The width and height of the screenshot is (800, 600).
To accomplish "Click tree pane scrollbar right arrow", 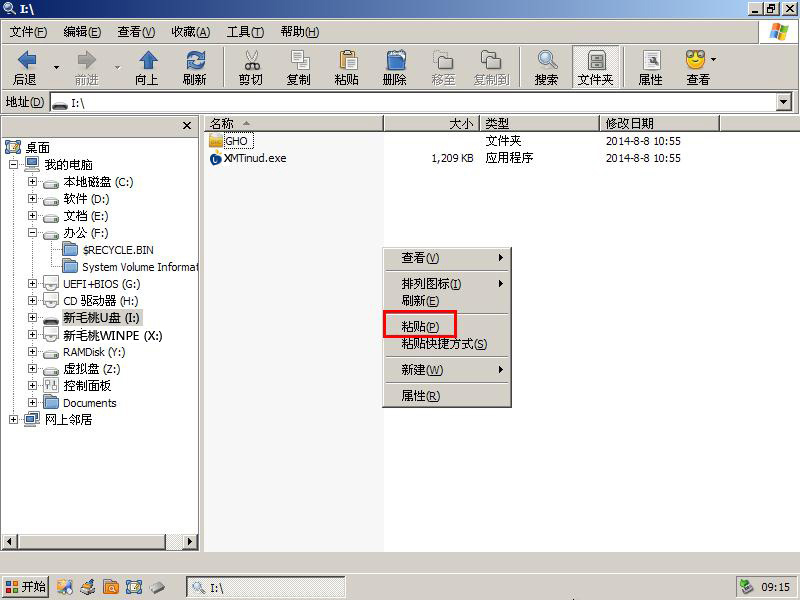I will pos(190,541).
